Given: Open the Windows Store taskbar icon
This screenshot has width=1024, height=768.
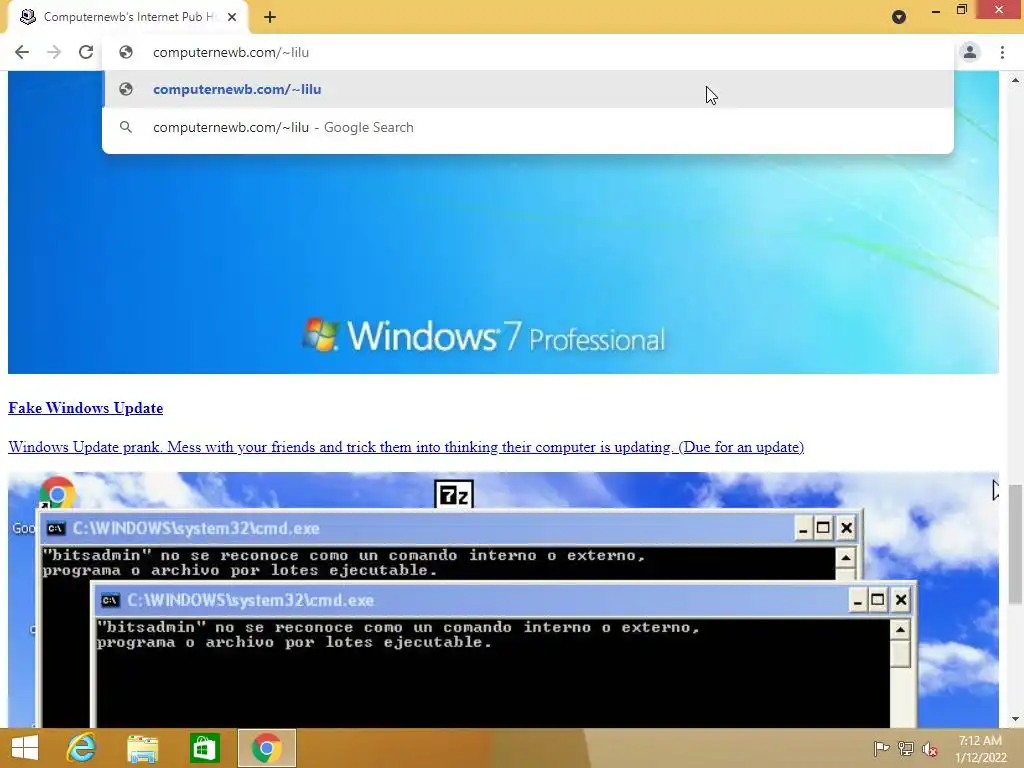Looking at the screenshot, I should (x=204, y=748).
